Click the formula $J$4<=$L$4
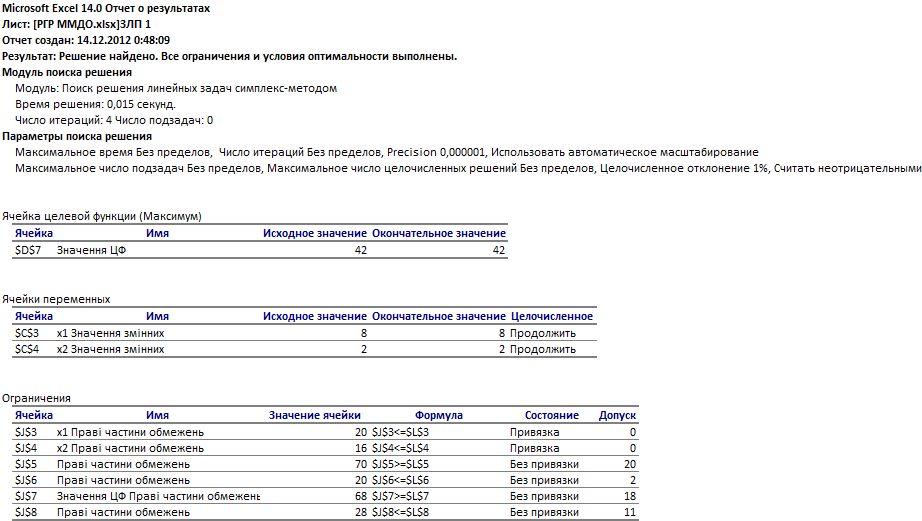Viewport: 922px width, 521px height. (400, 448)
